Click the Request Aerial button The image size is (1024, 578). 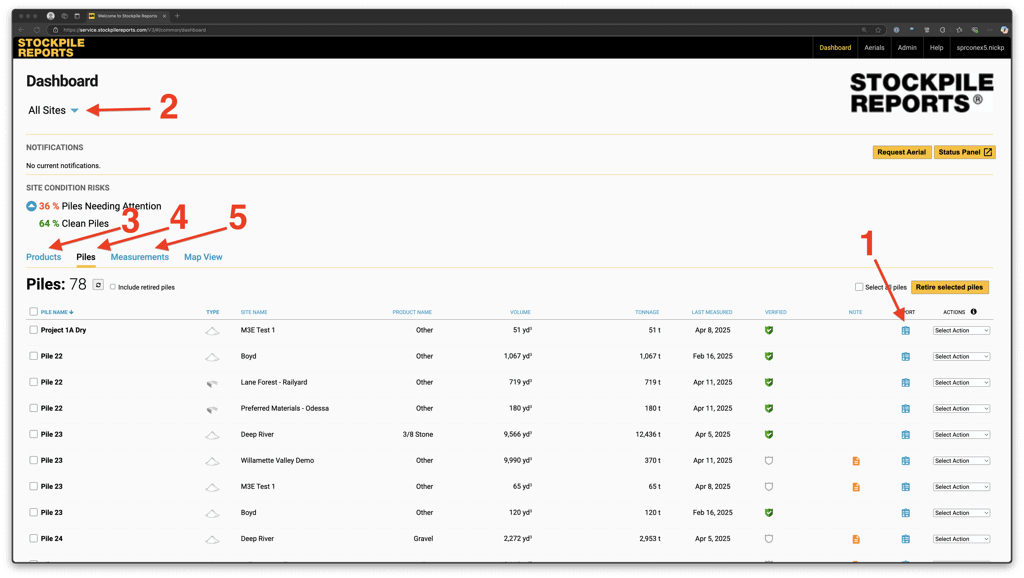tap(901, 152)
